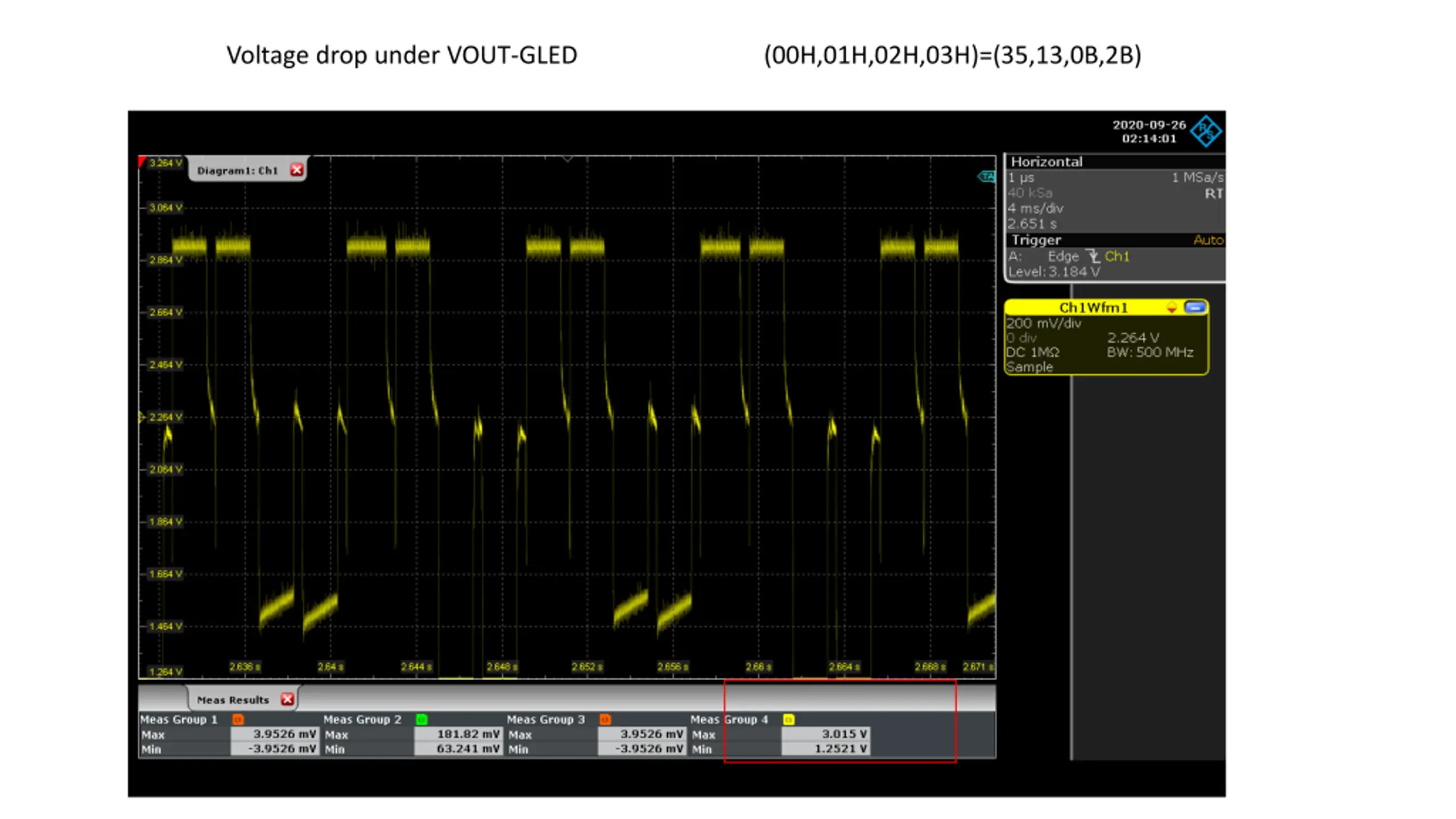
Task: Click the Ch1 trigger source label
Action: (1117, 257)
